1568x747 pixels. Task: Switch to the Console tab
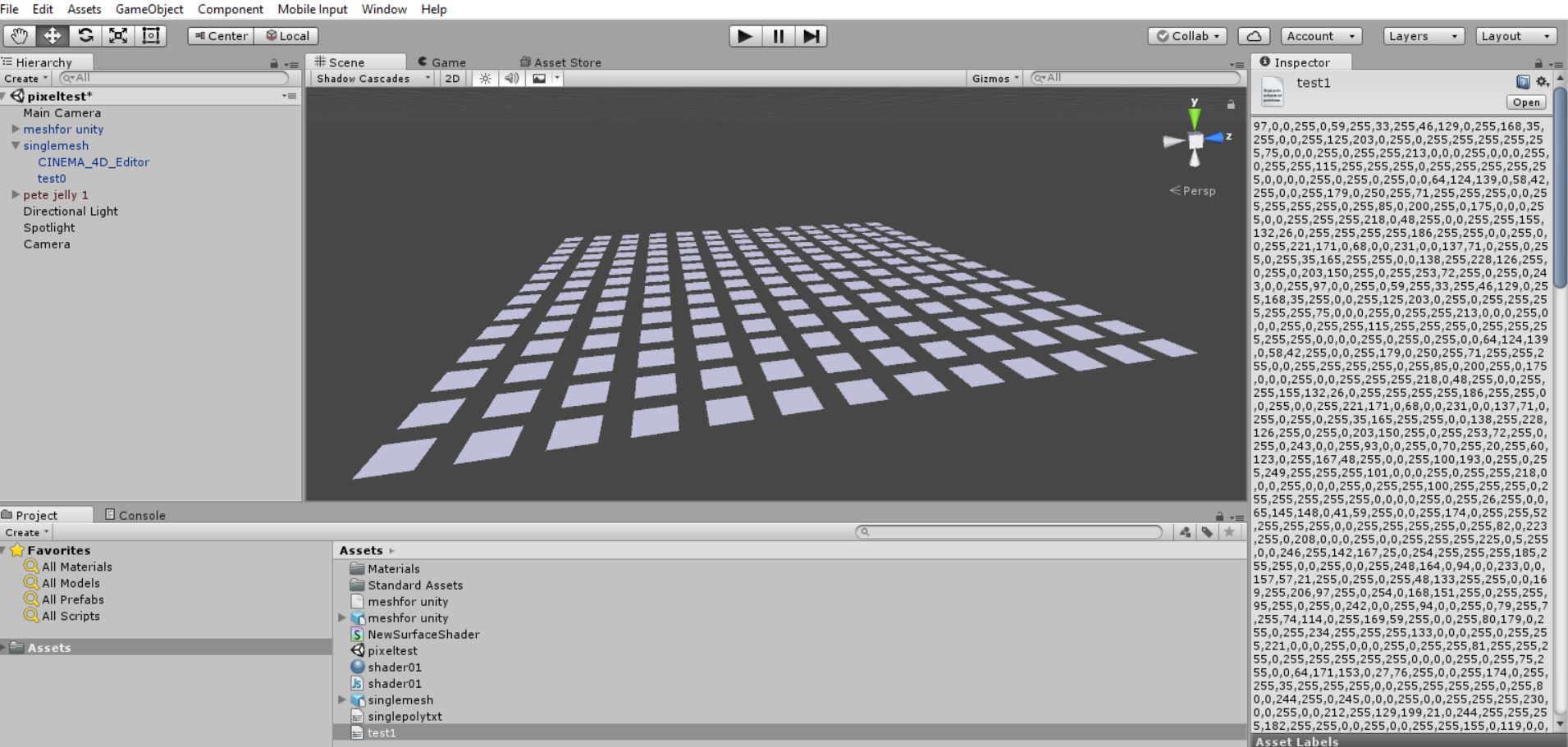[x=135, y=515]
